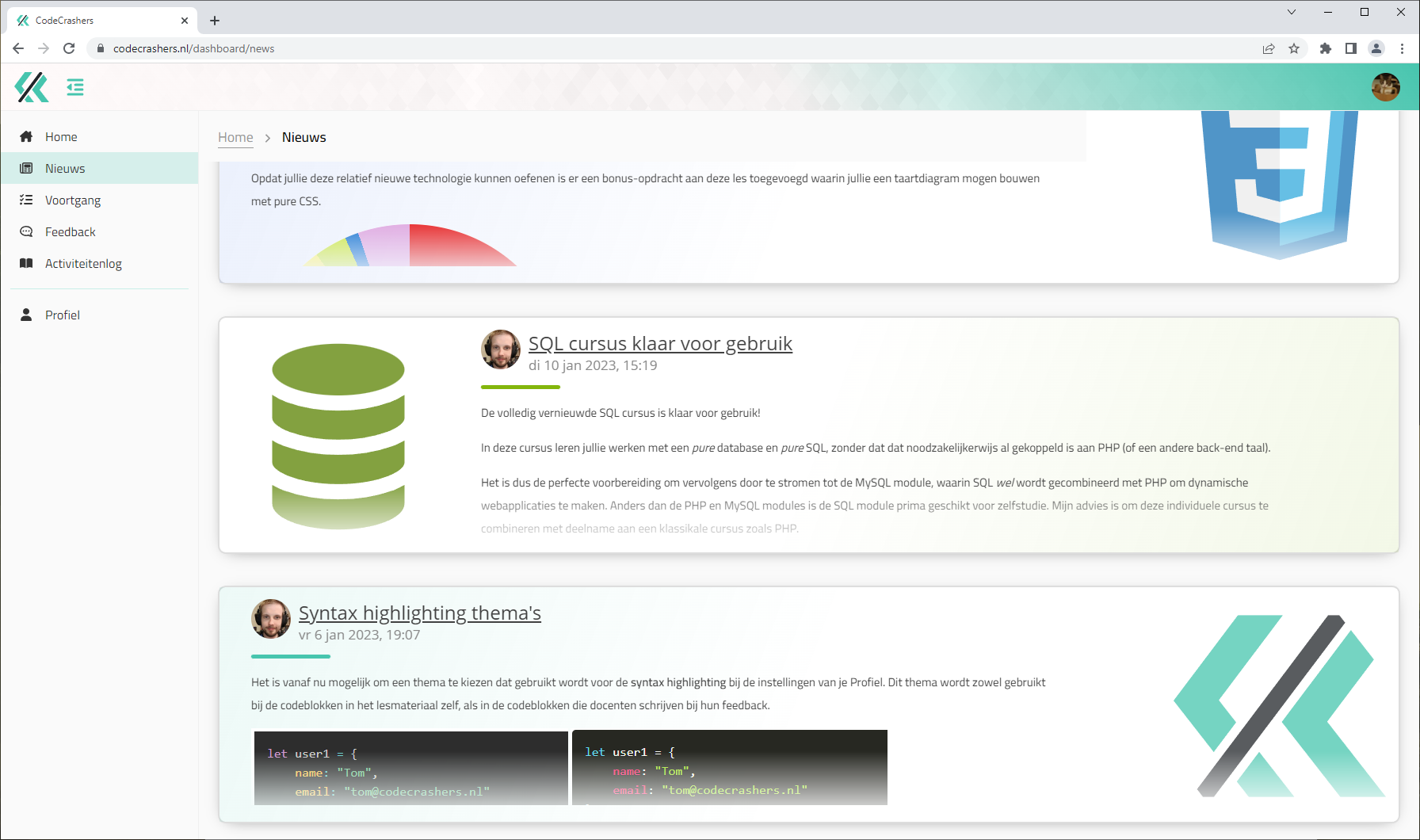Open Voortgang from the sidebar
This screenshot has width=1420, height=840.
[73, 200]
